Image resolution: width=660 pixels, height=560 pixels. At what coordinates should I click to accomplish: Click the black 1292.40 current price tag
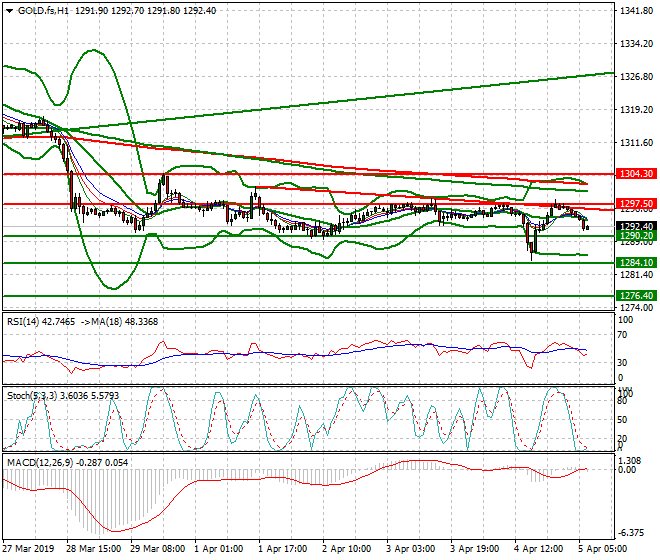[x=636, y=226]
